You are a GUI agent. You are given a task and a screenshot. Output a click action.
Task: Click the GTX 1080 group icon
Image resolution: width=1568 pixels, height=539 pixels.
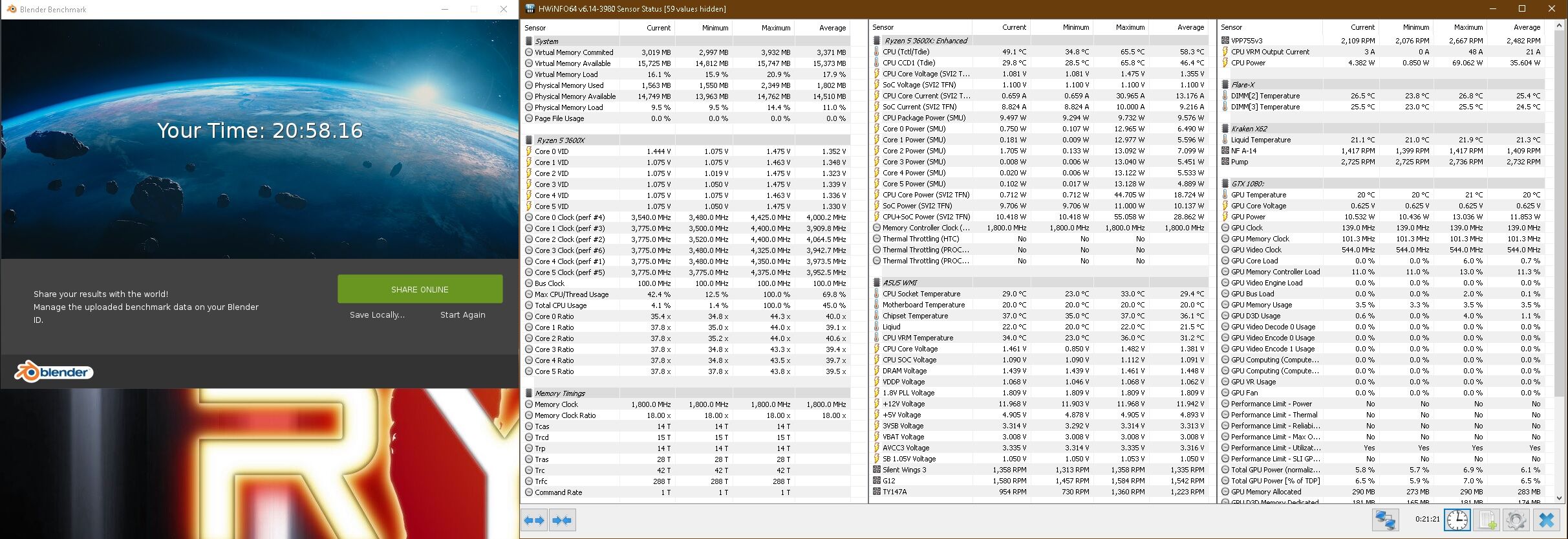coord(1225,183)
